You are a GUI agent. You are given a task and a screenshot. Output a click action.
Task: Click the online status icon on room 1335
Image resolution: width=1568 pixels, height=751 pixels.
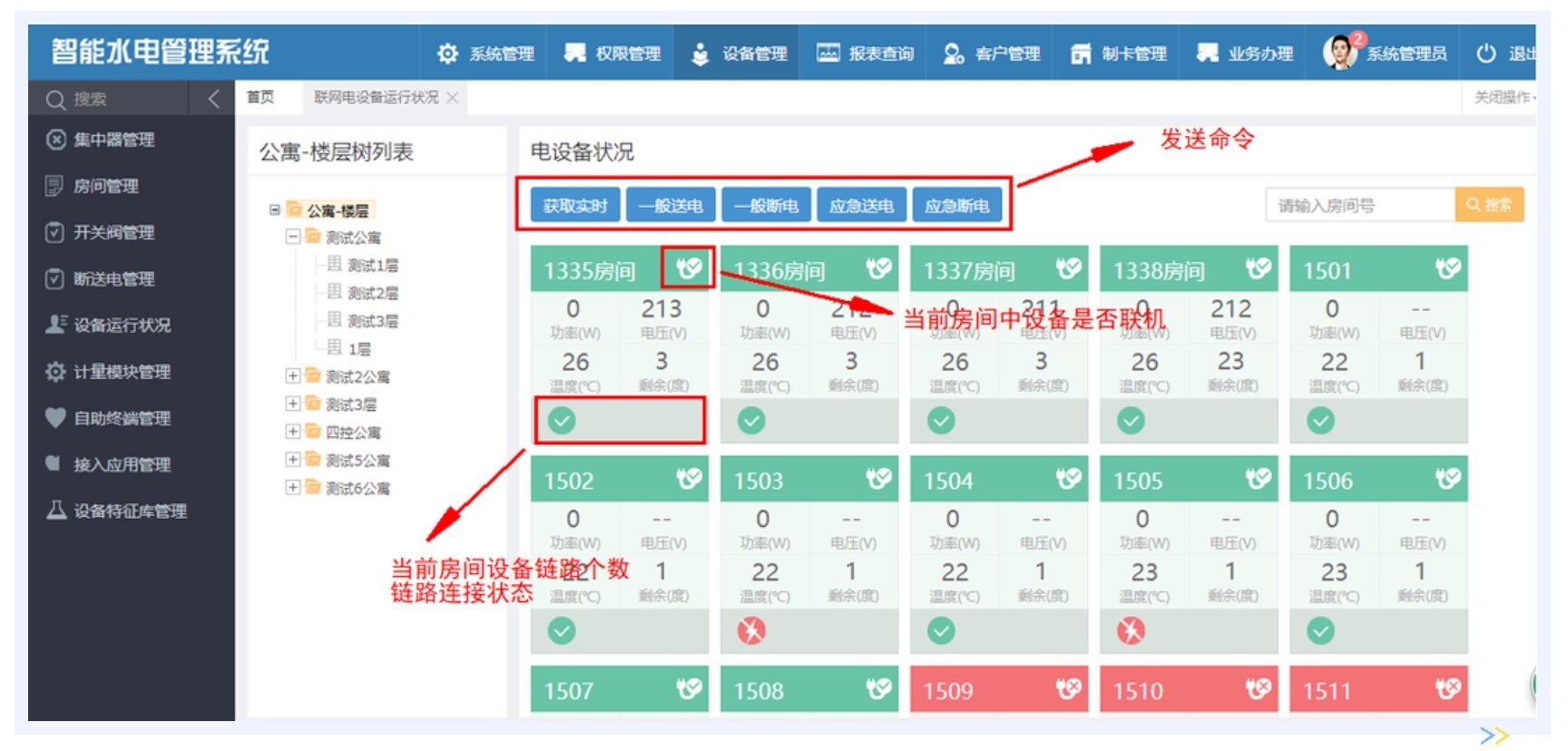click(689, 268)
